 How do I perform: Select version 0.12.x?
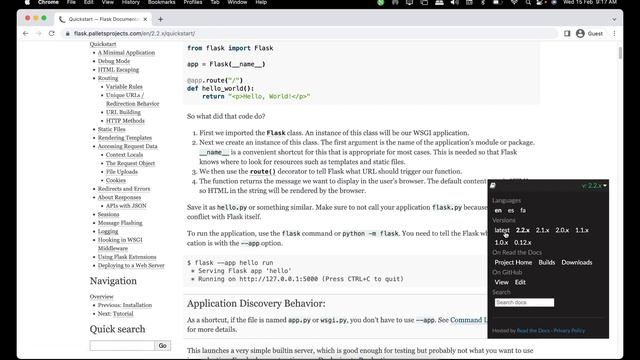point(522,242)
